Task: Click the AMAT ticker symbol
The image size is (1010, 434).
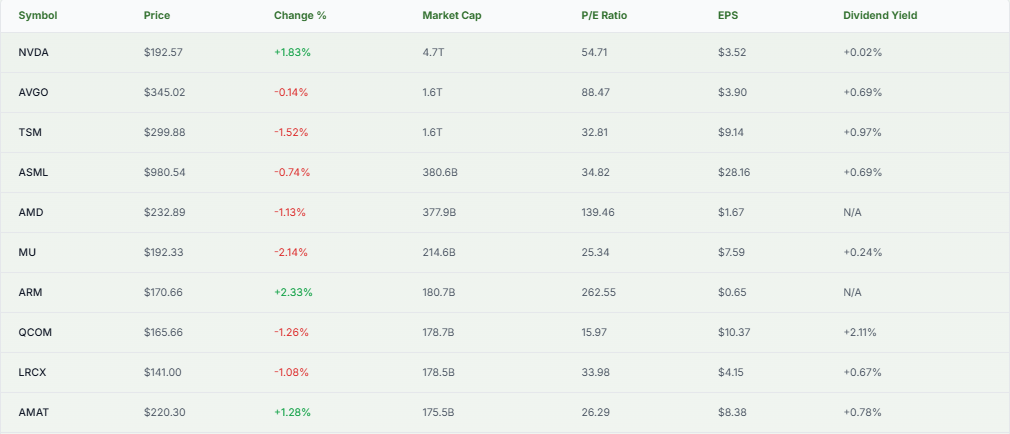Action: pos(33,412)
